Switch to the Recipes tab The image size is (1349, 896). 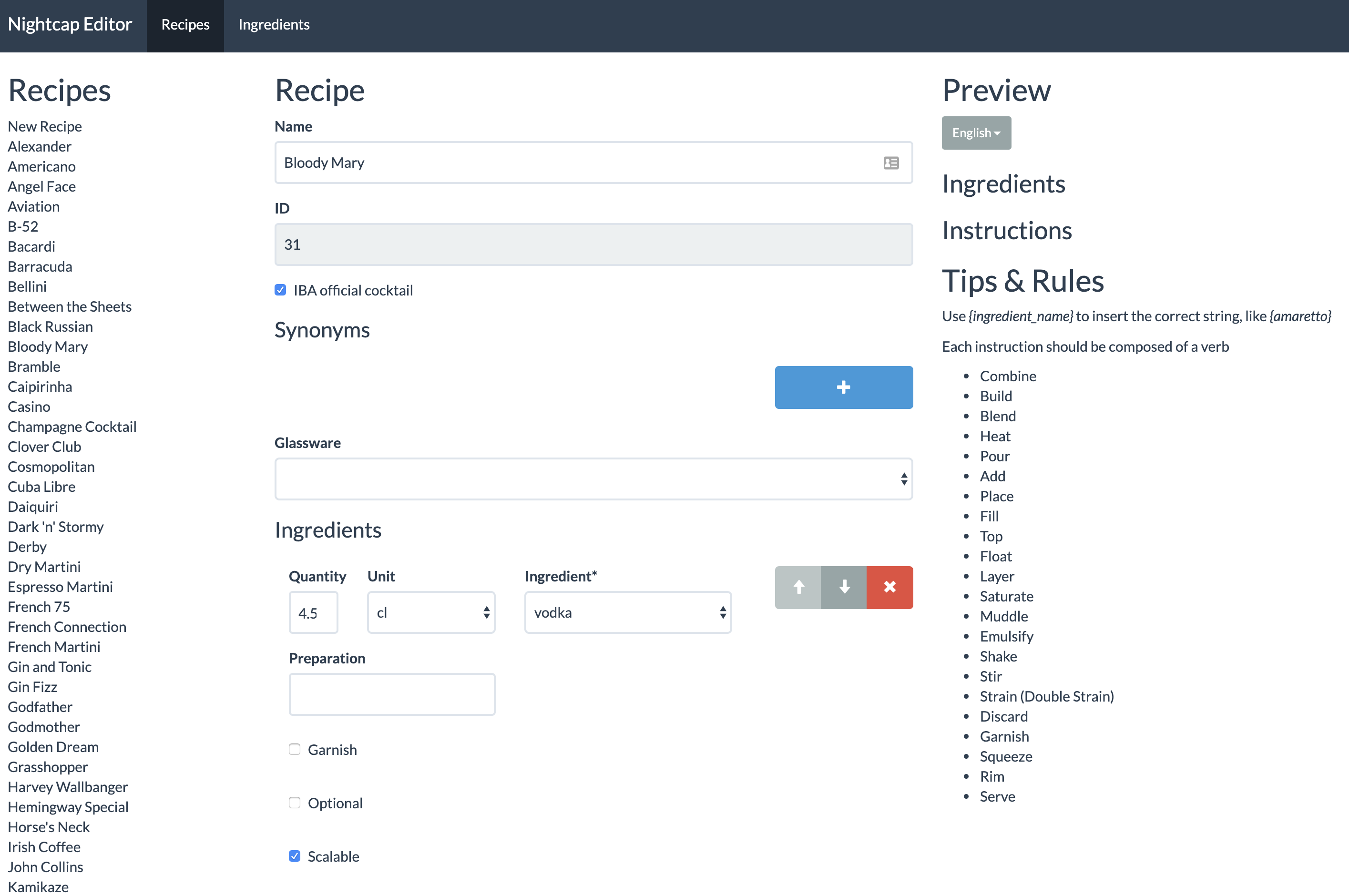coord(185,25)
